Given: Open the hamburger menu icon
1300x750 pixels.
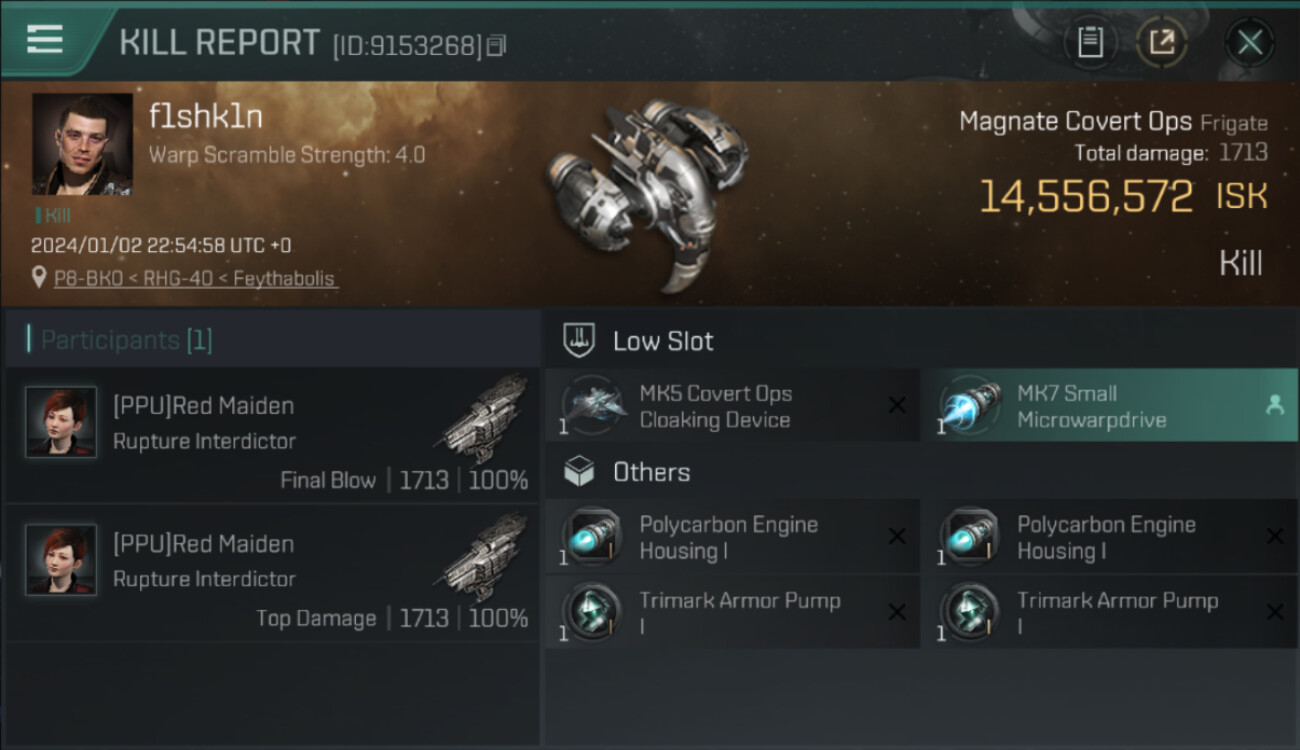Looking at the screenshot, I should coord(45,39).
